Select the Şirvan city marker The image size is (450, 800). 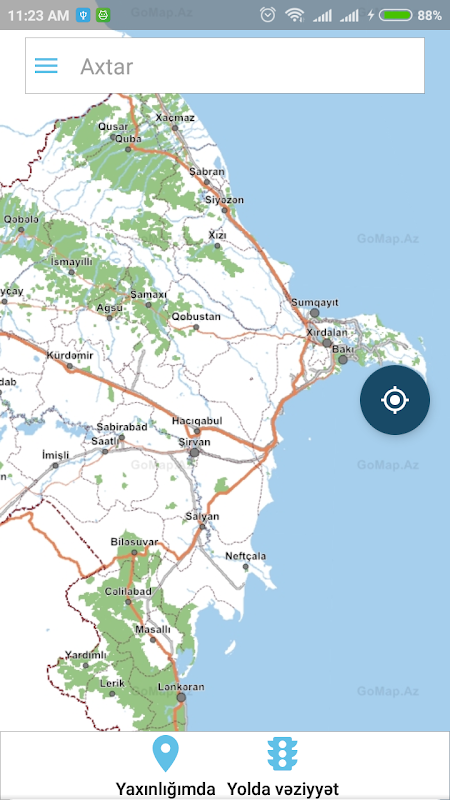tap(194, 453)
